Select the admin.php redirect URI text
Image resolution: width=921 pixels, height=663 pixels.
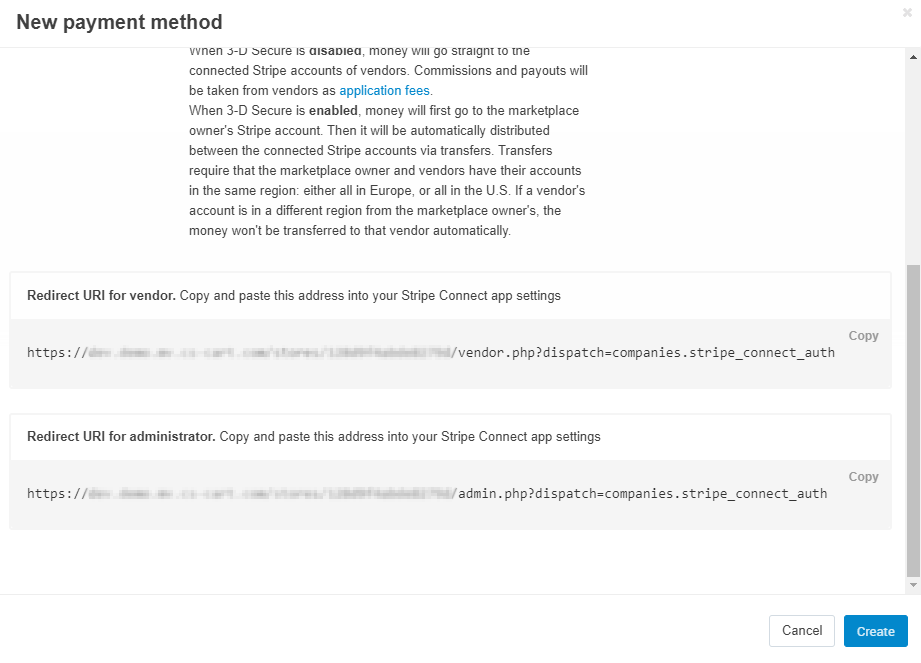pos(427,493)
